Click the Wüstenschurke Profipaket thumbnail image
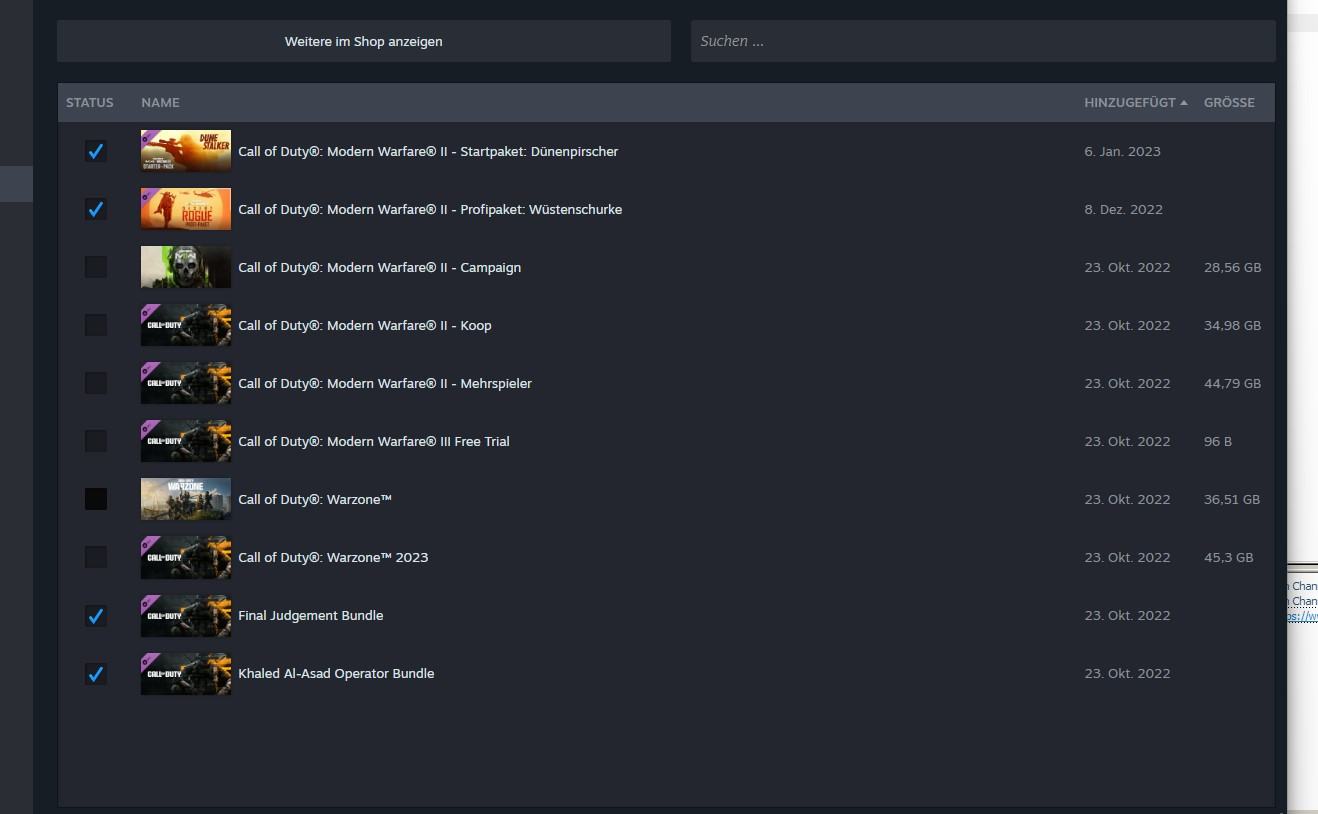Image resolution: width=1318 pixels, height=814 pixels. tap(186, 209)
